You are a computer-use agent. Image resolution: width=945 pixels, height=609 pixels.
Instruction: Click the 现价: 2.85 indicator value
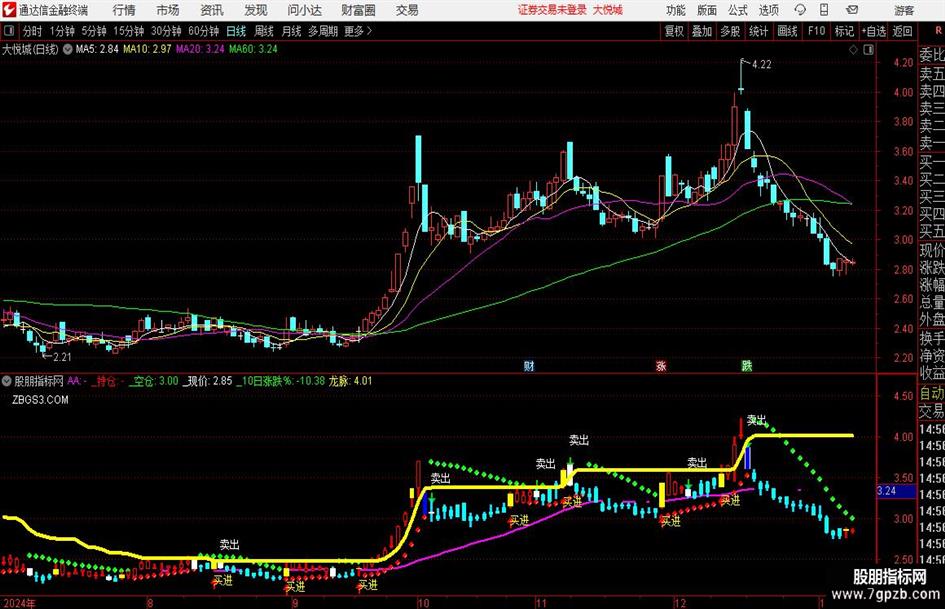(x=208, y=381)
